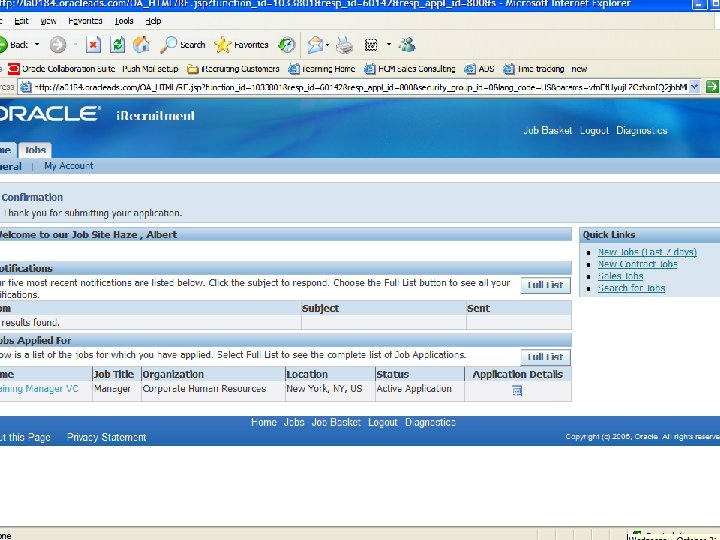The image size is (720, 540).
Task: Click the Mail envelope icon
Action: tap(315, 45)
